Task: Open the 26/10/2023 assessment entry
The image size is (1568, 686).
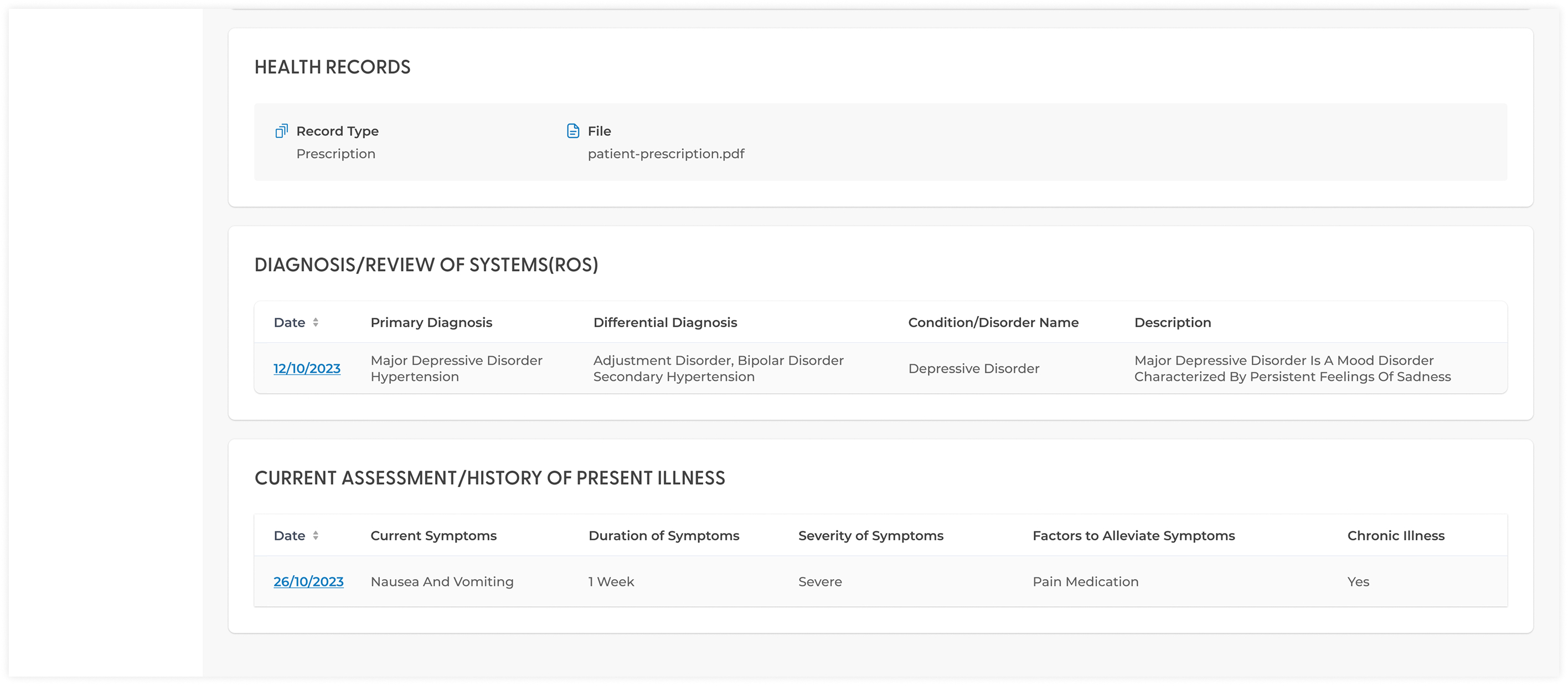Action: (308, 582)
